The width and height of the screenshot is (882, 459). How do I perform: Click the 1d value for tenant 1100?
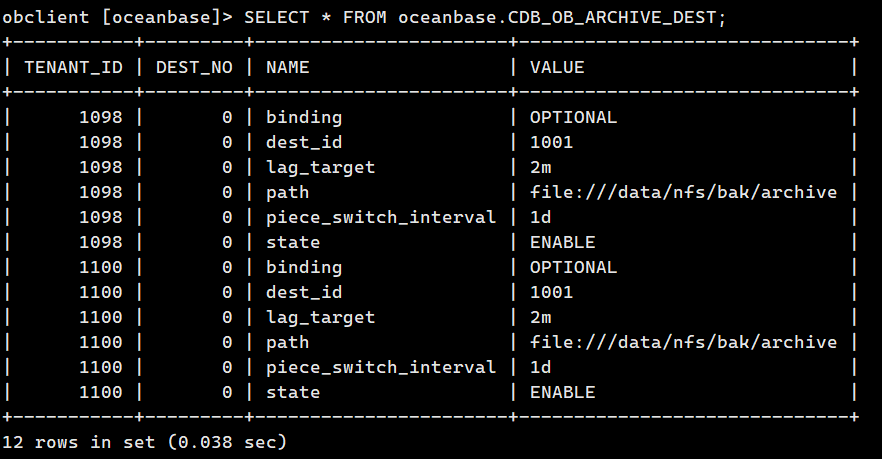541,367
